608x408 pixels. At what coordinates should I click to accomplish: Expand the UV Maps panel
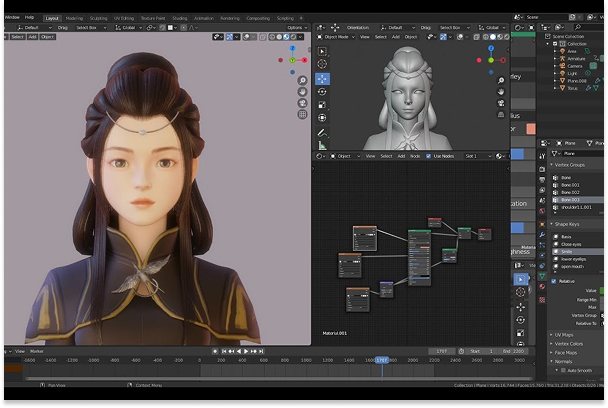click(x=562, y=334)
